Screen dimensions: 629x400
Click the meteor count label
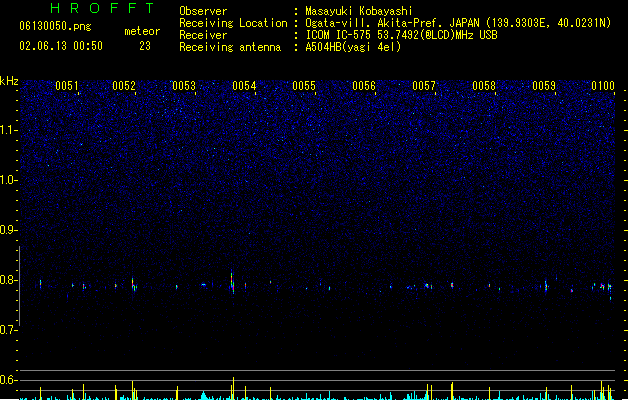(x=142, y=31)
